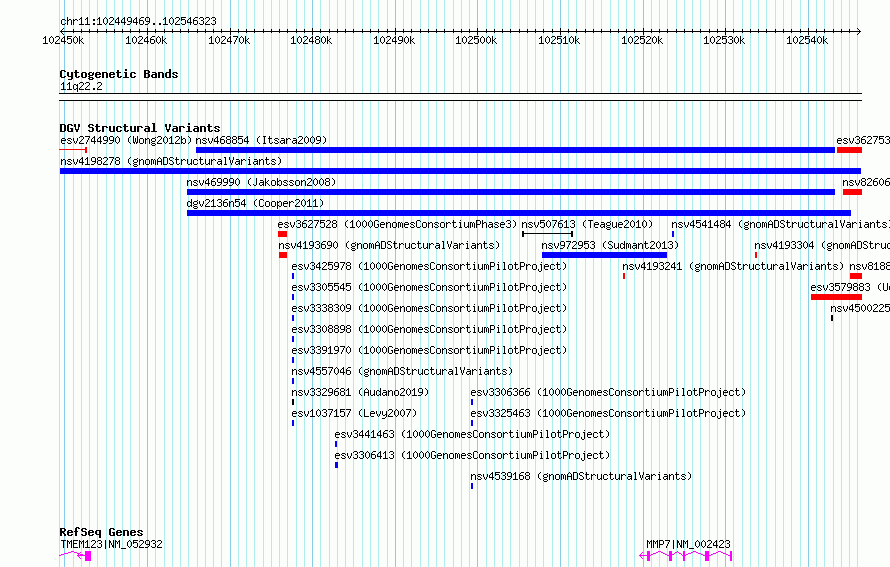Select nsv4539168 (gnomADStructuralVariants) label
This screenshot has height=567, width=890.
tap(581, 476)
